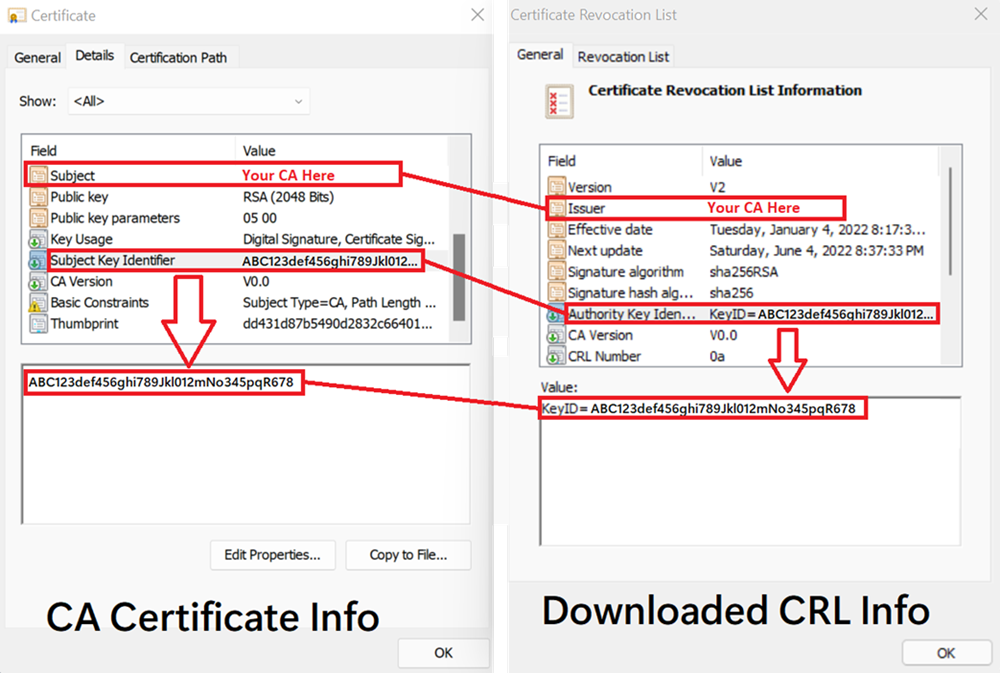
Task: Click the Copy to File button
Action: [x=408, y=555]
